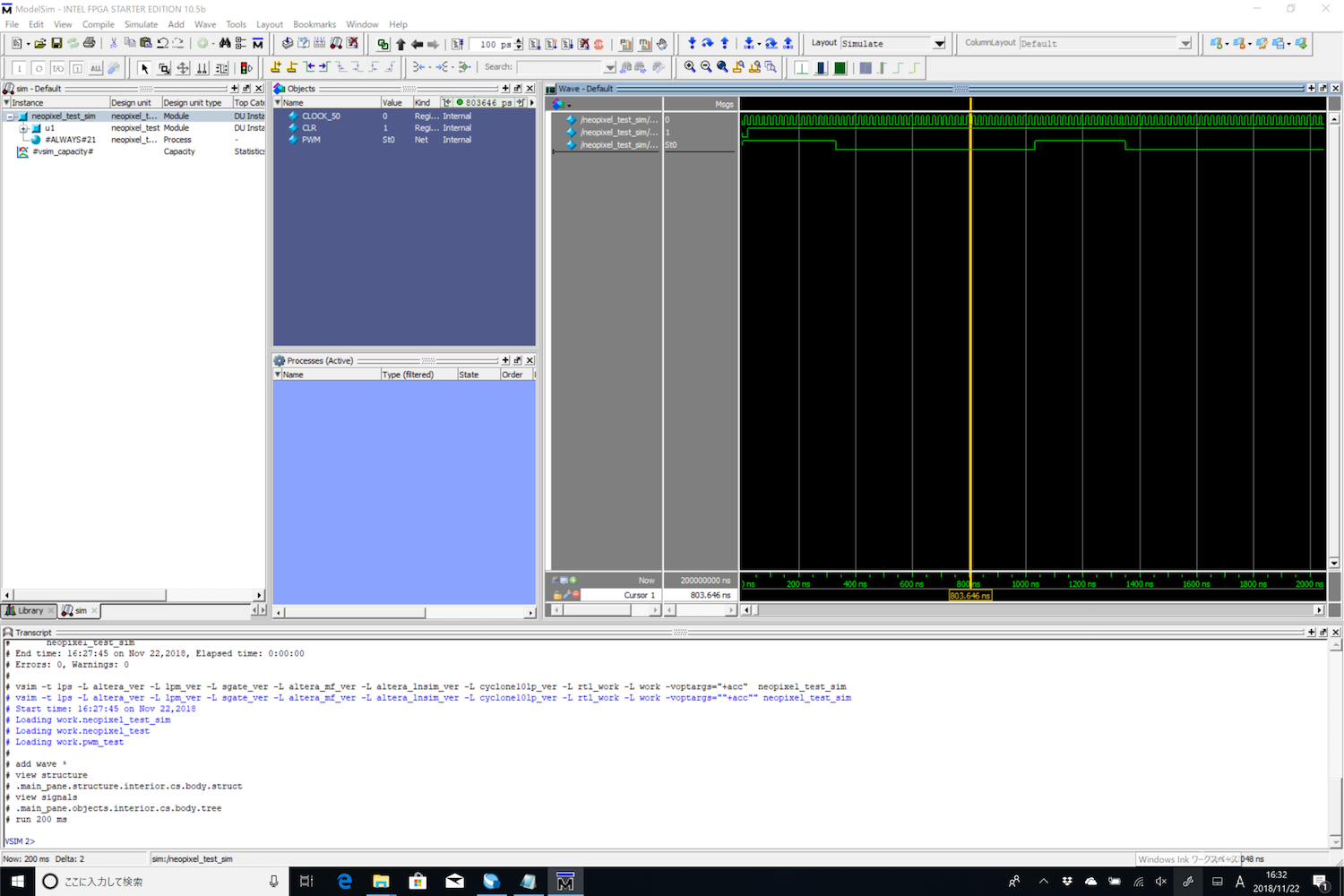
Task: Click the Break simulation icon
Action: pos(599,44)
